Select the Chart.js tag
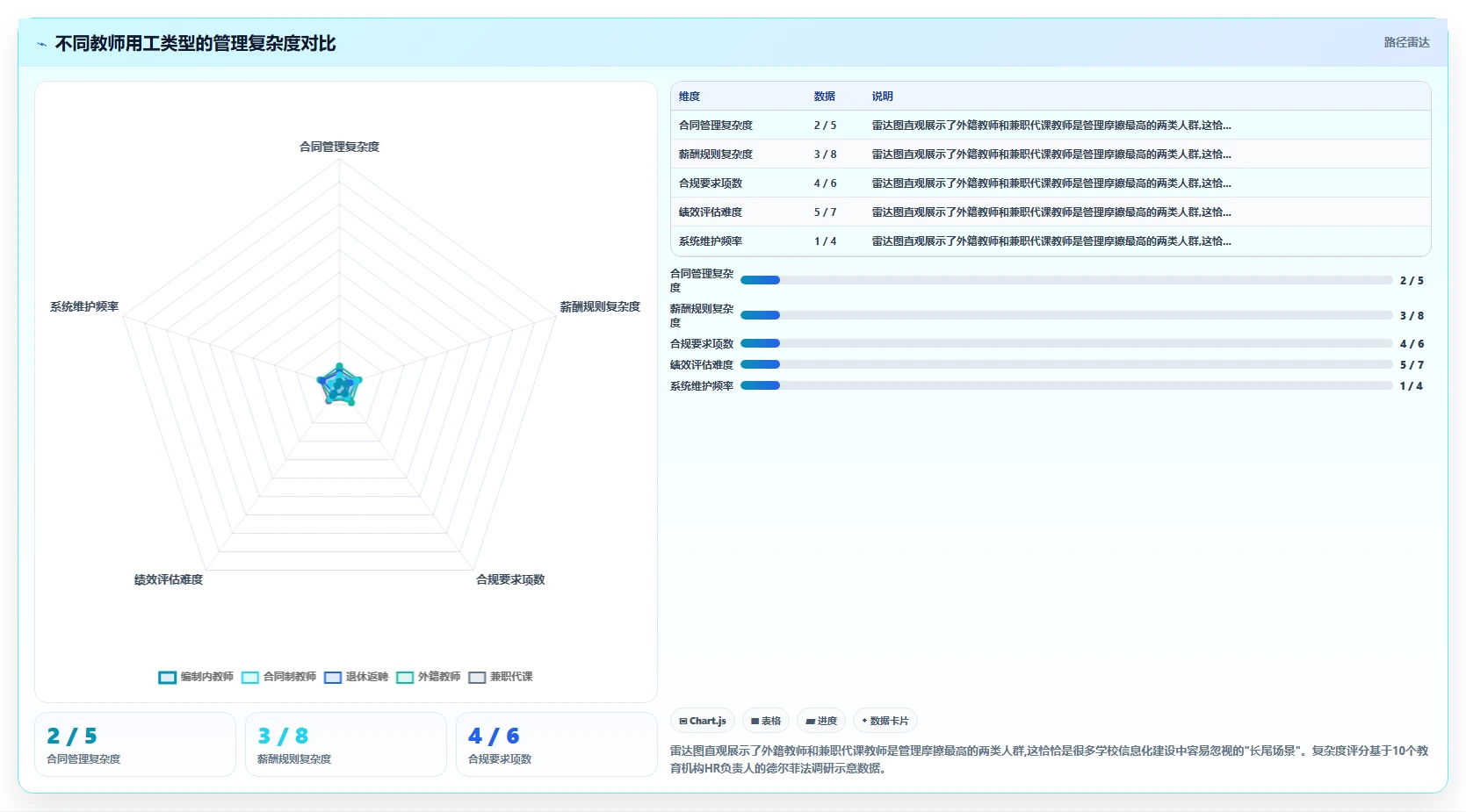Screen dimensions: 1466x812 coord(703,721)
